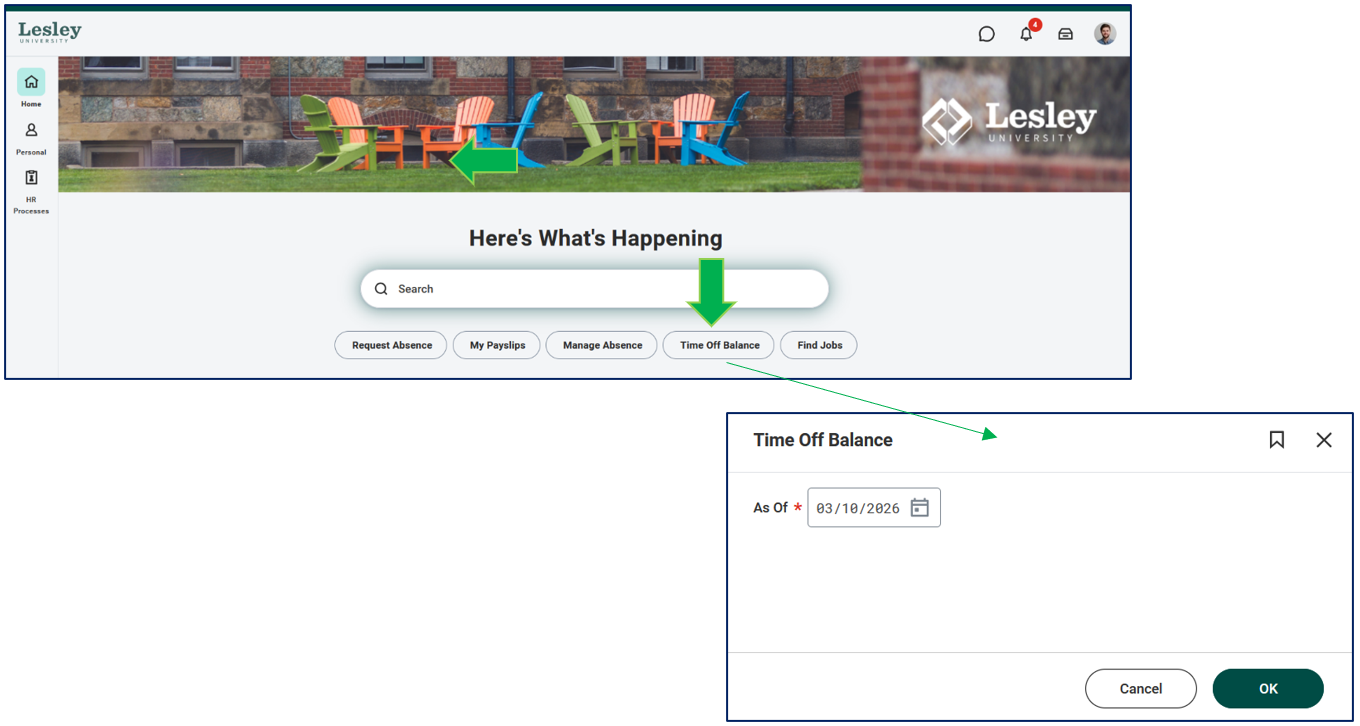Open the user profile avatar
1360x726 pixels.
click(1105, 34)
